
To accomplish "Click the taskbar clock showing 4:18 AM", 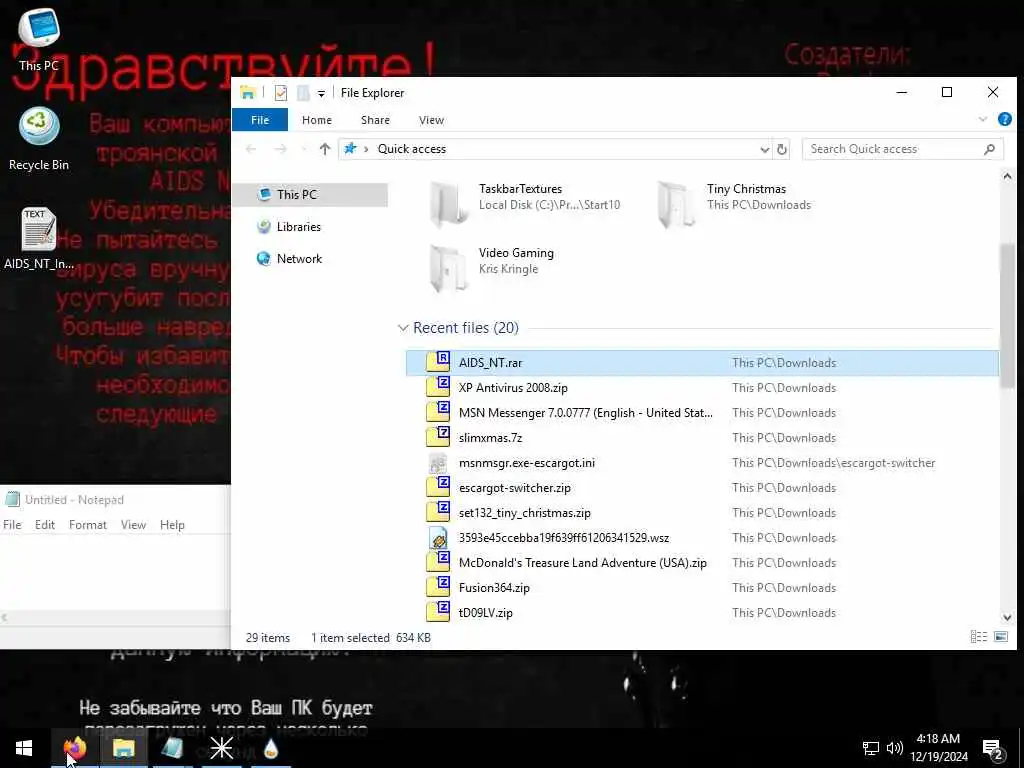I will point(938,748).
